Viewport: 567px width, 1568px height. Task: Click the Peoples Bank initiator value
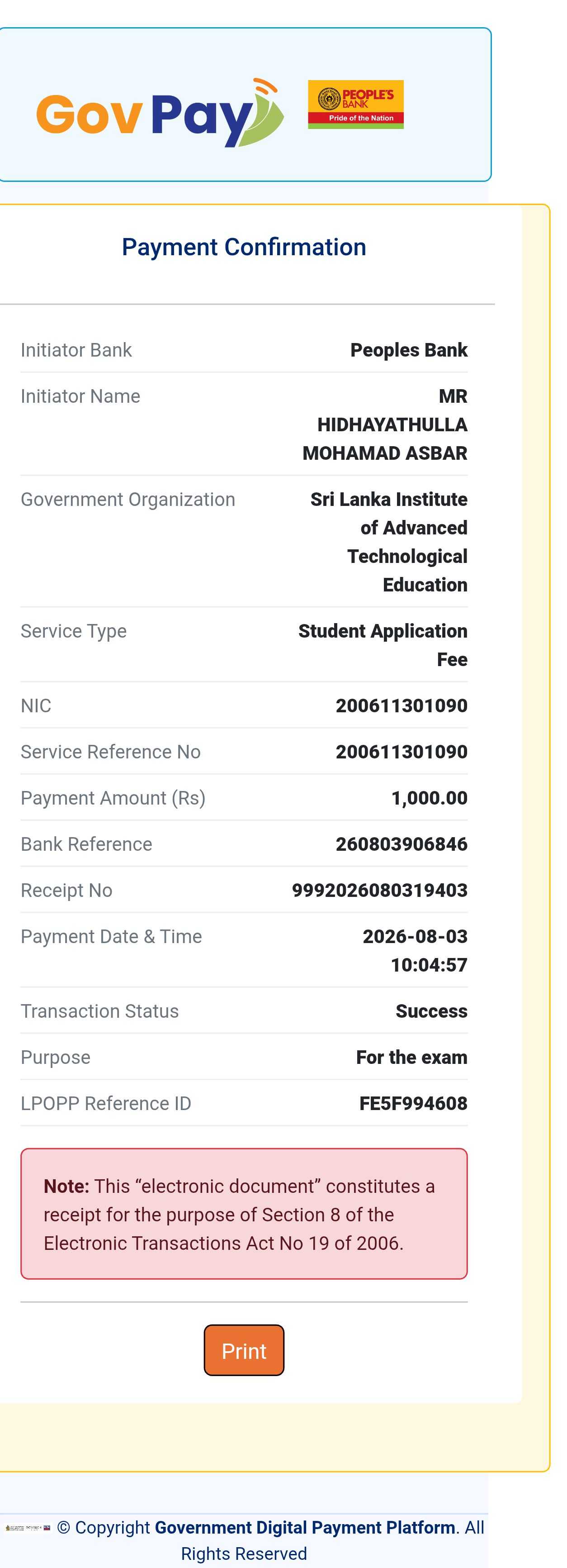point(409,350)
